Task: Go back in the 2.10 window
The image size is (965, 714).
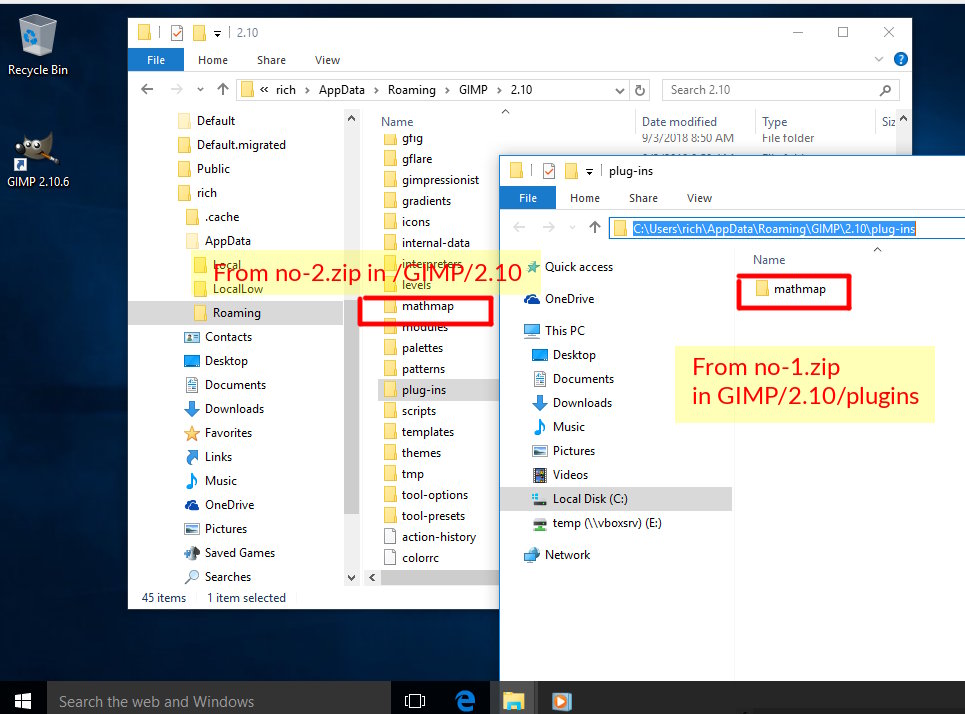Action: (x=147, y=89)
